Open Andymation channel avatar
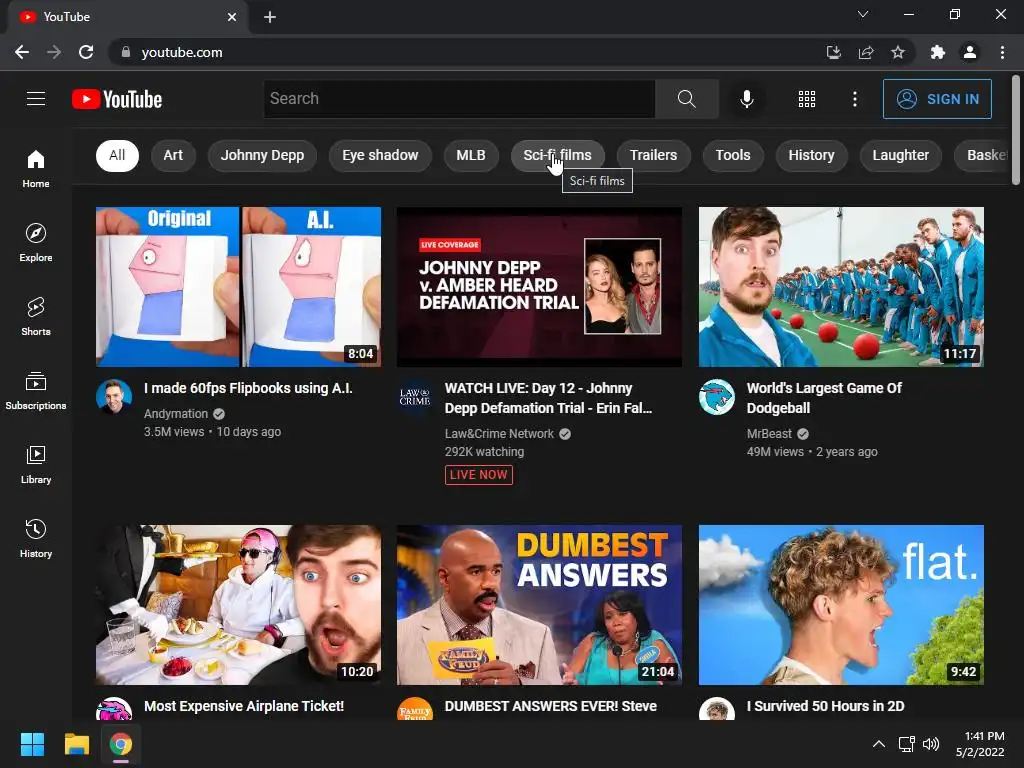Screen dimensions: 1024x768 point(114,396)
